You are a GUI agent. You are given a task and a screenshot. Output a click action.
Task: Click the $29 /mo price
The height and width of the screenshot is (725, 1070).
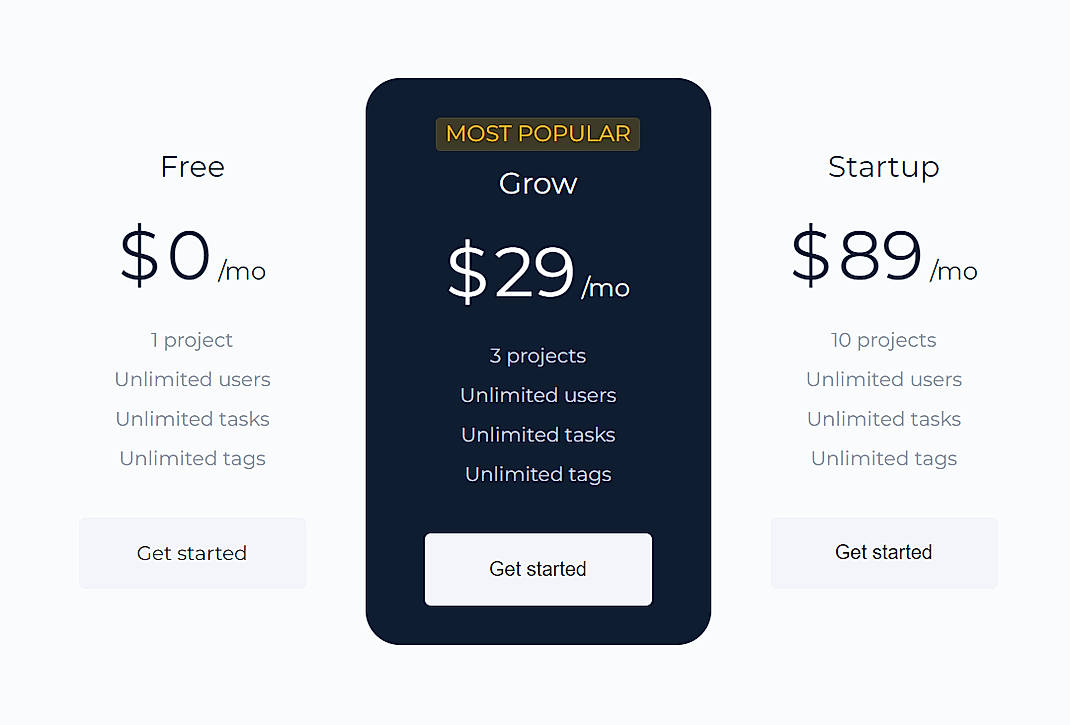538,272
